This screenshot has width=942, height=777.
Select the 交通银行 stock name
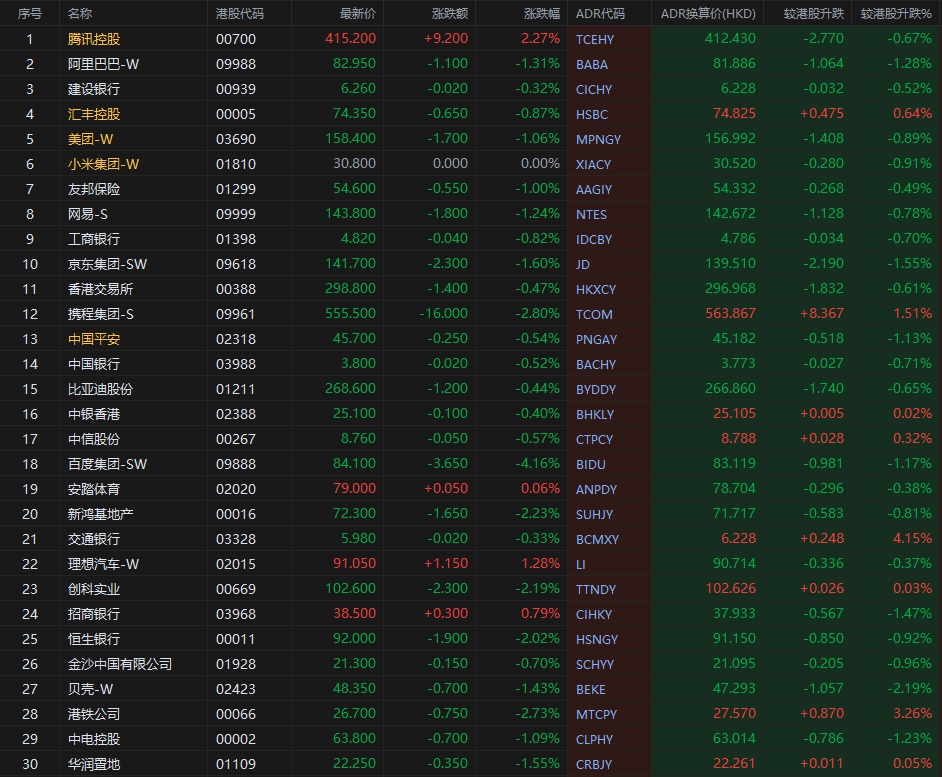[94, 539]
